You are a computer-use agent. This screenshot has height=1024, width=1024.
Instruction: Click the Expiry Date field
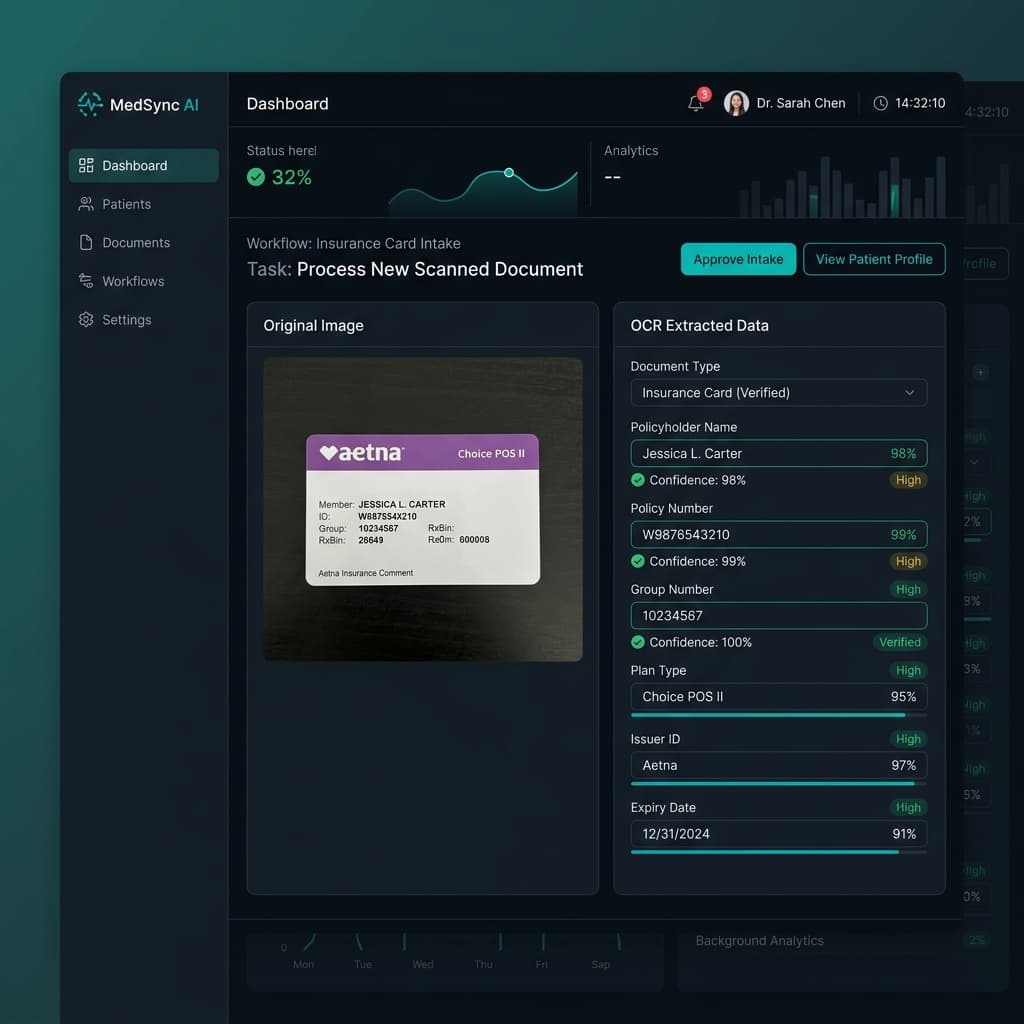pos(778,833)
